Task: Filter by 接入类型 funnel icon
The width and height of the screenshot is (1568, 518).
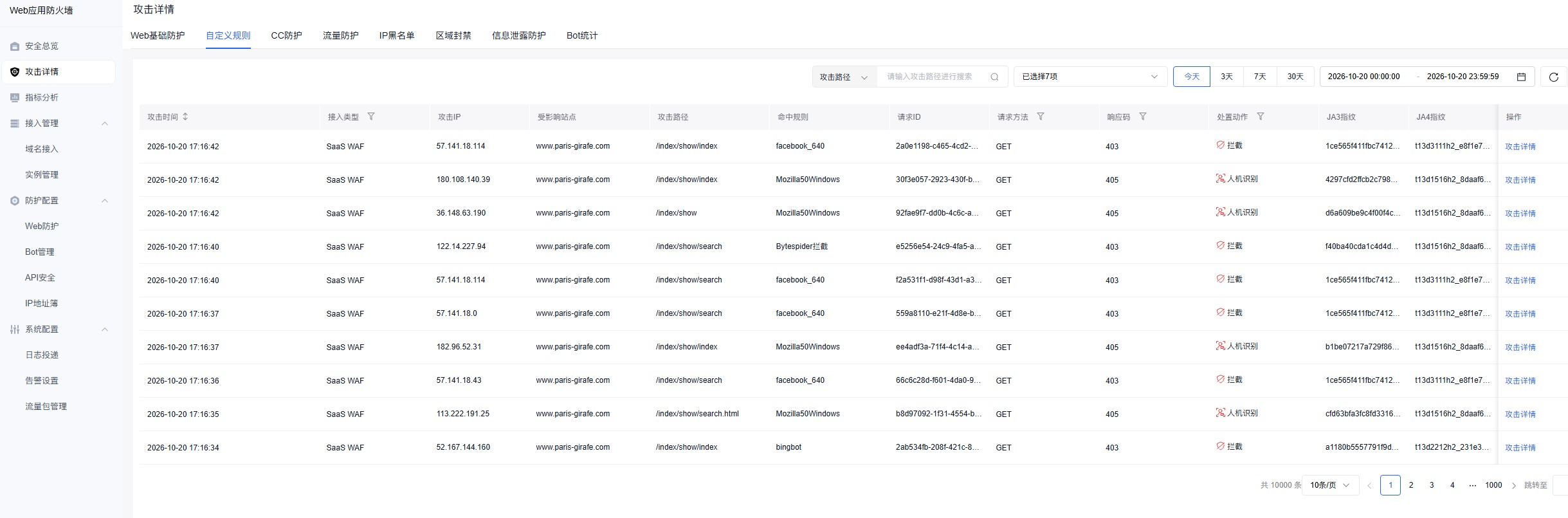Action: tap(371, 116)
